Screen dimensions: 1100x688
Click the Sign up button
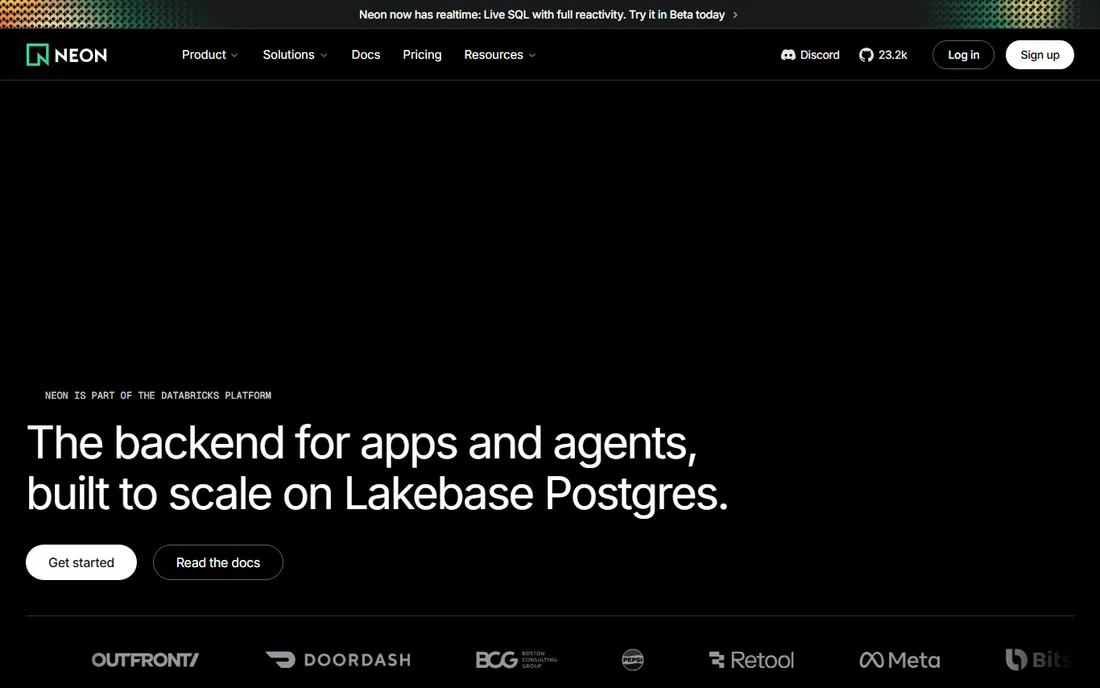1040,55
